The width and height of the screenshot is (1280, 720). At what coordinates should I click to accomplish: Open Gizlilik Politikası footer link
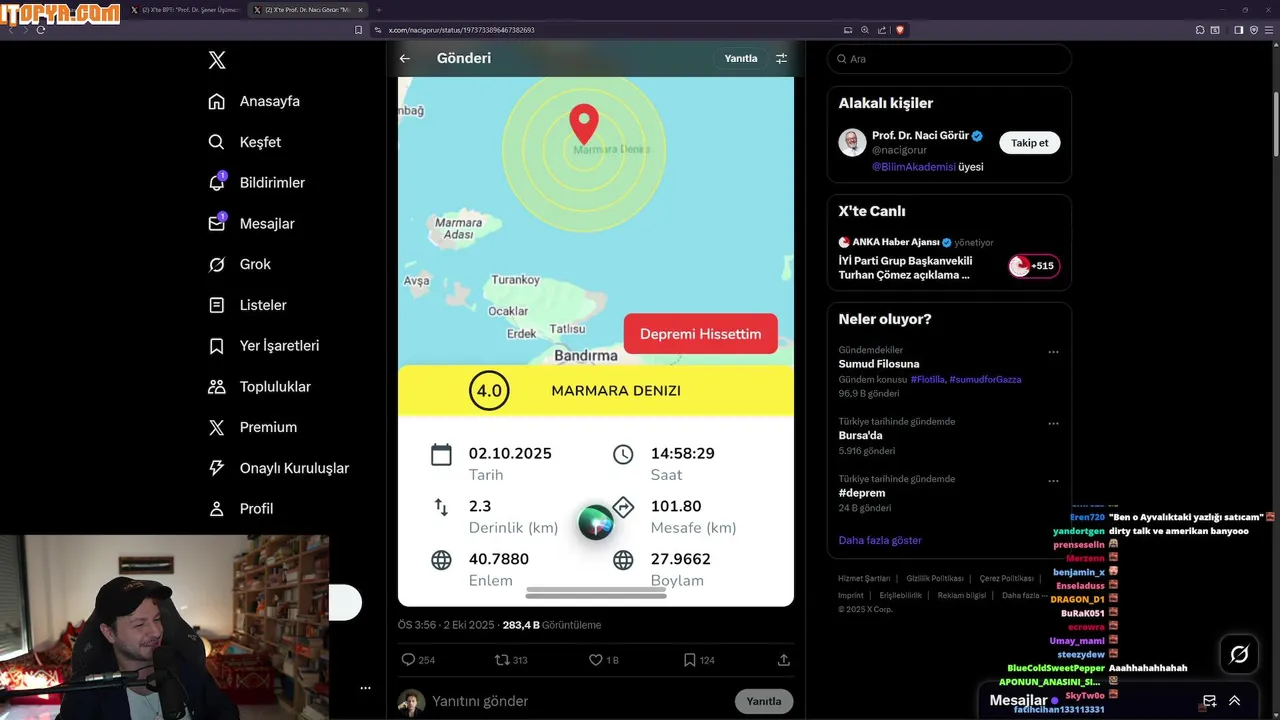935,579
